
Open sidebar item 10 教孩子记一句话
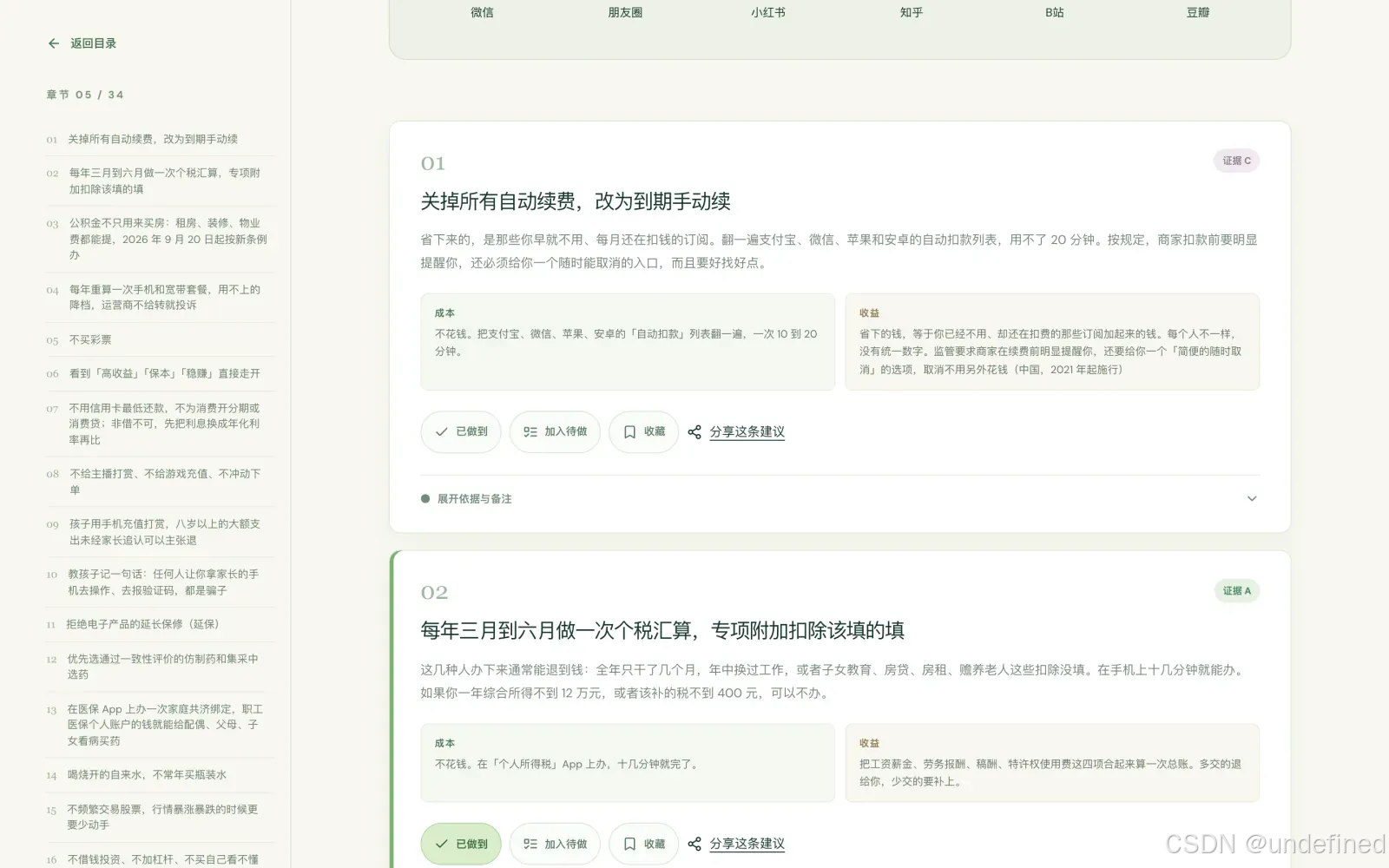pos(160,582)
